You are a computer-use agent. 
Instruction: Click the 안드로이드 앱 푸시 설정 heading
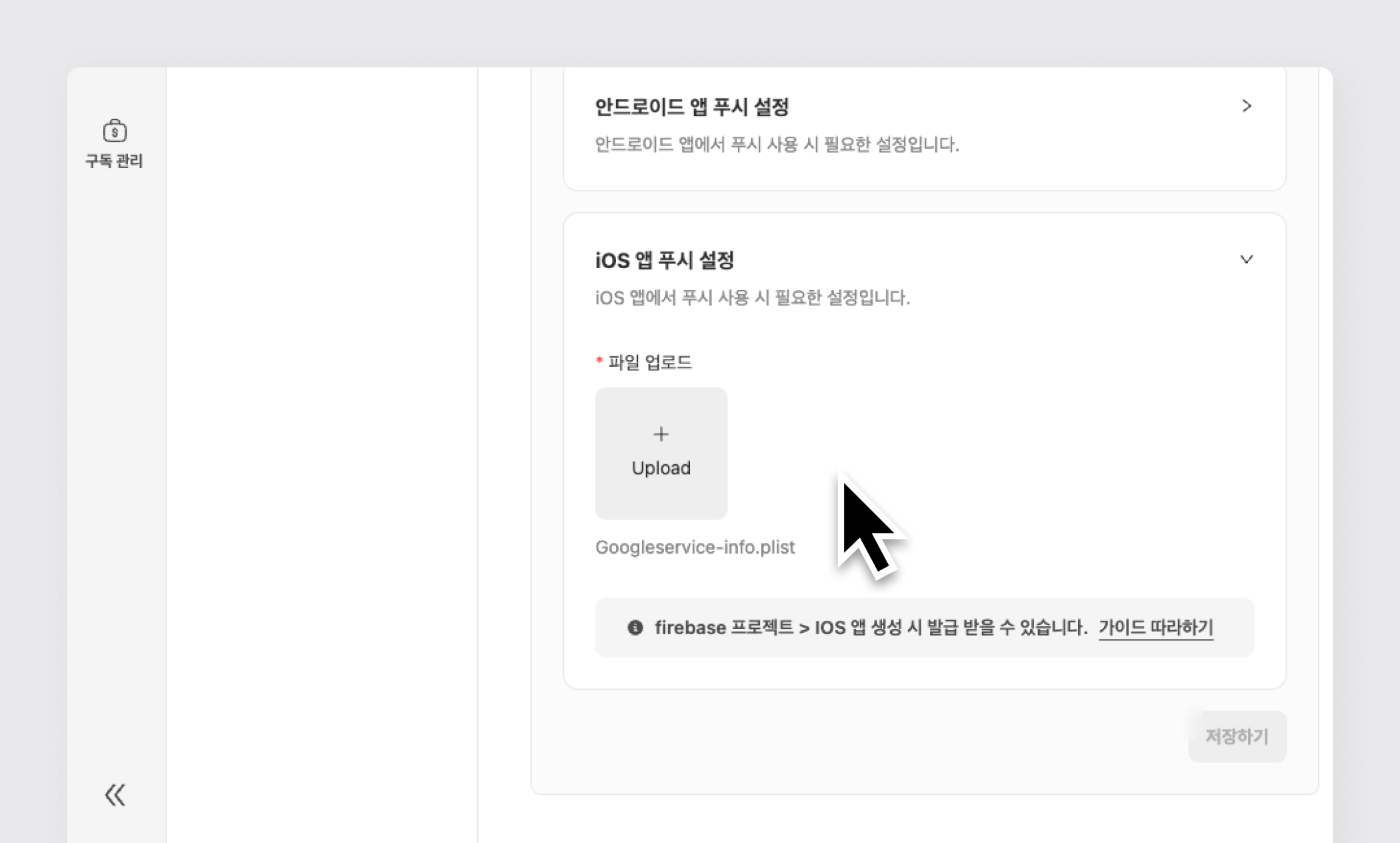point(691,107)
